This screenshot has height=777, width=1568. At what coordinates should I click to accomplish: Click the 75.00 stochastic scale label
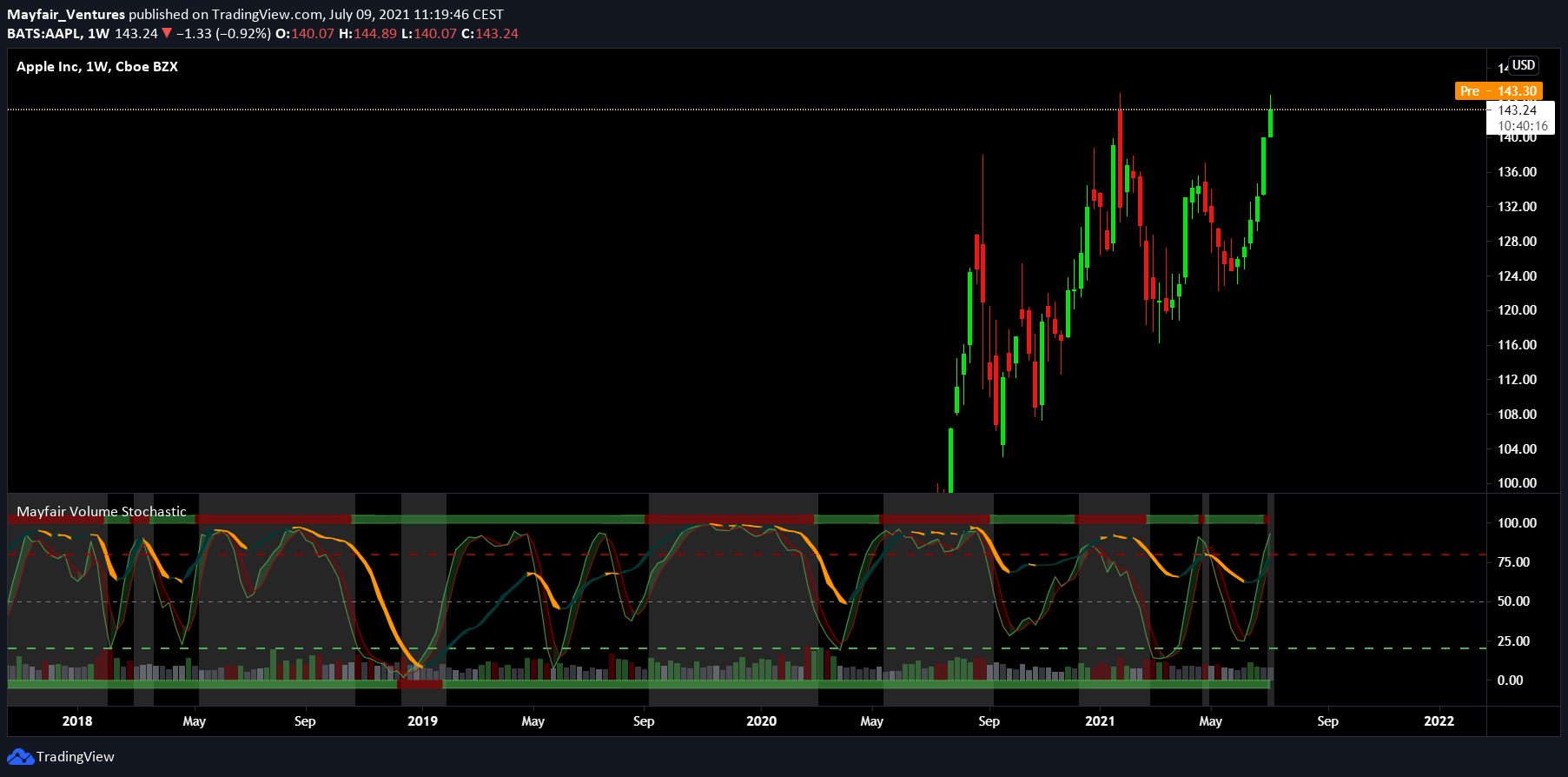(1514, 562)
